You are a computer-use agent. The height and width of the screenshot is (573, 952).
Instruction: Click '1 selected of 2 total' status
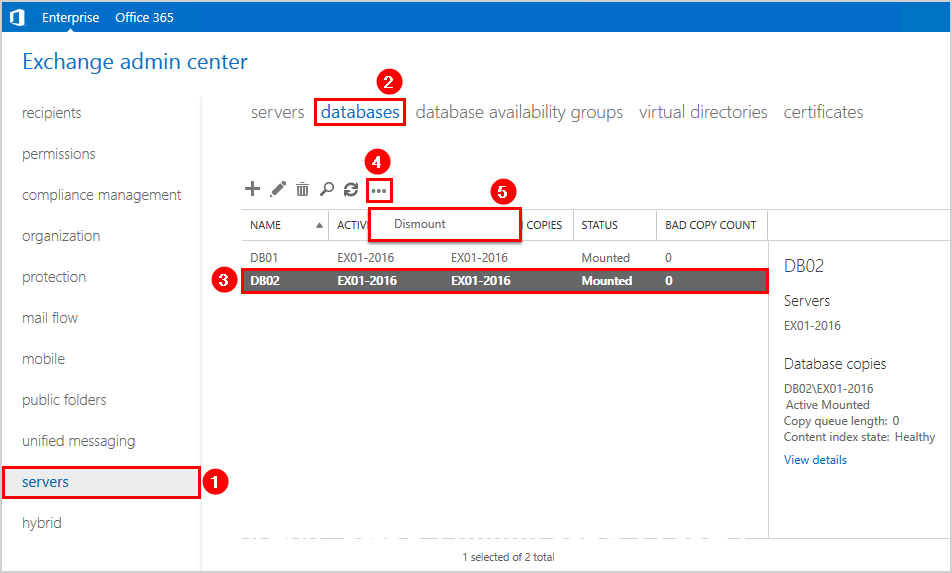pos(508,557)
